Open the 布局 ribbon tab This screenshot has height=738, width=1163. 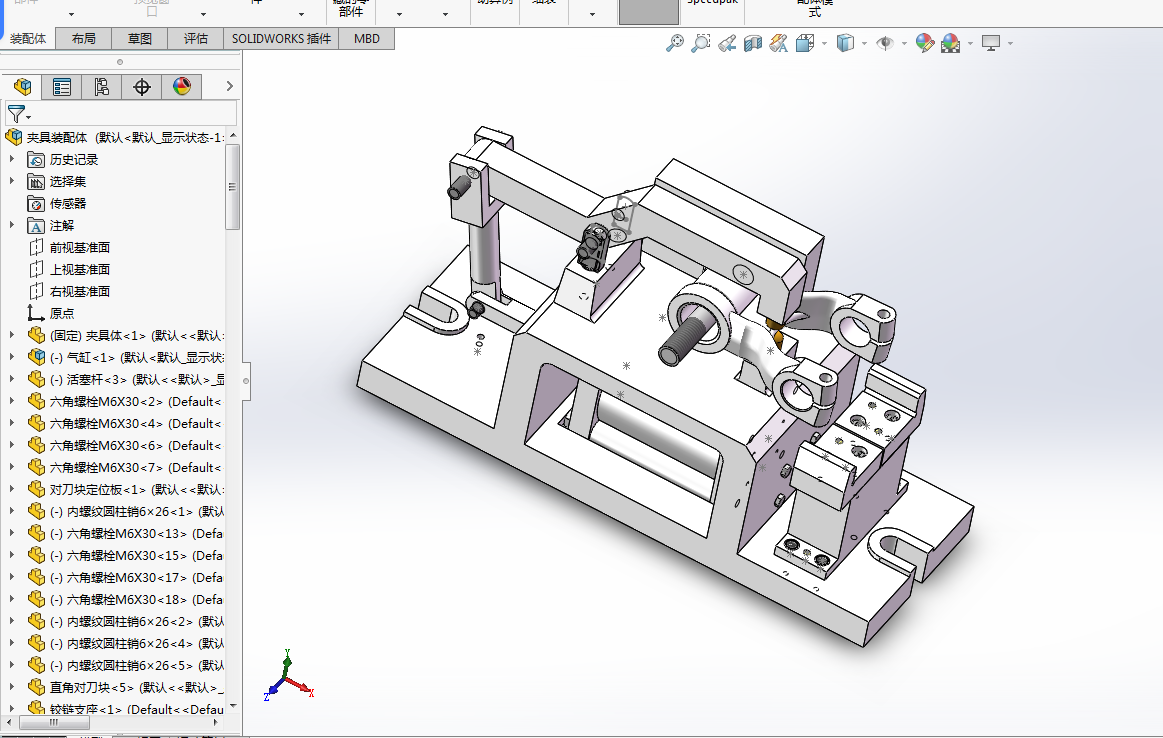(x=84, y=39)
